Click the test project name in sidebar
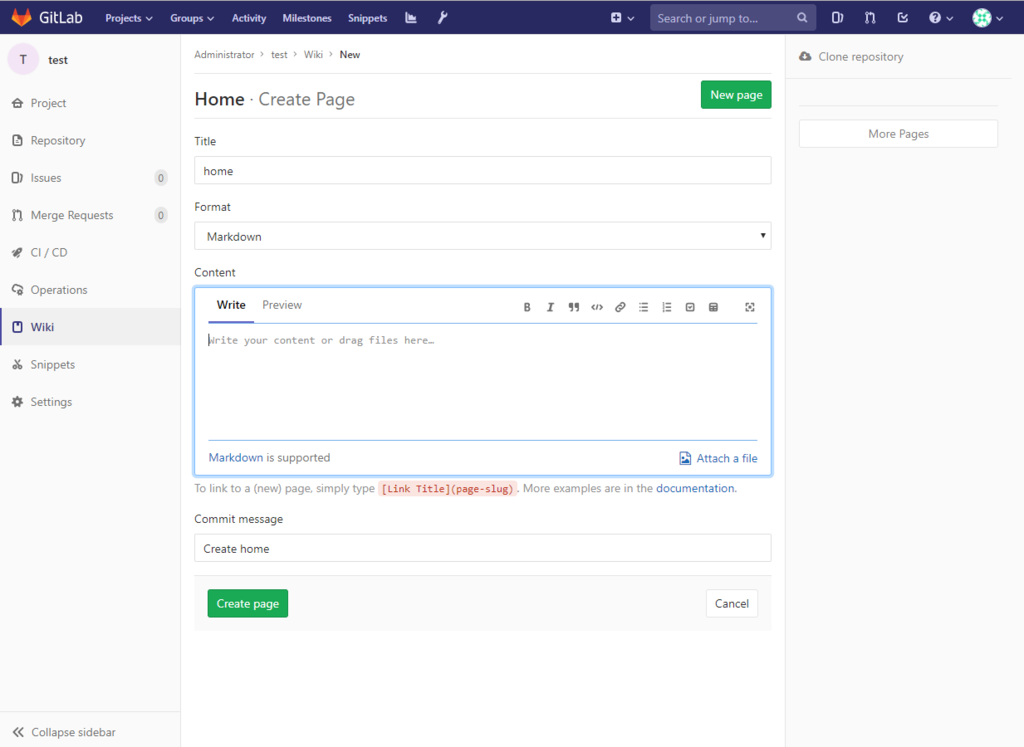 pyautogui.click(x=58, y=60)
